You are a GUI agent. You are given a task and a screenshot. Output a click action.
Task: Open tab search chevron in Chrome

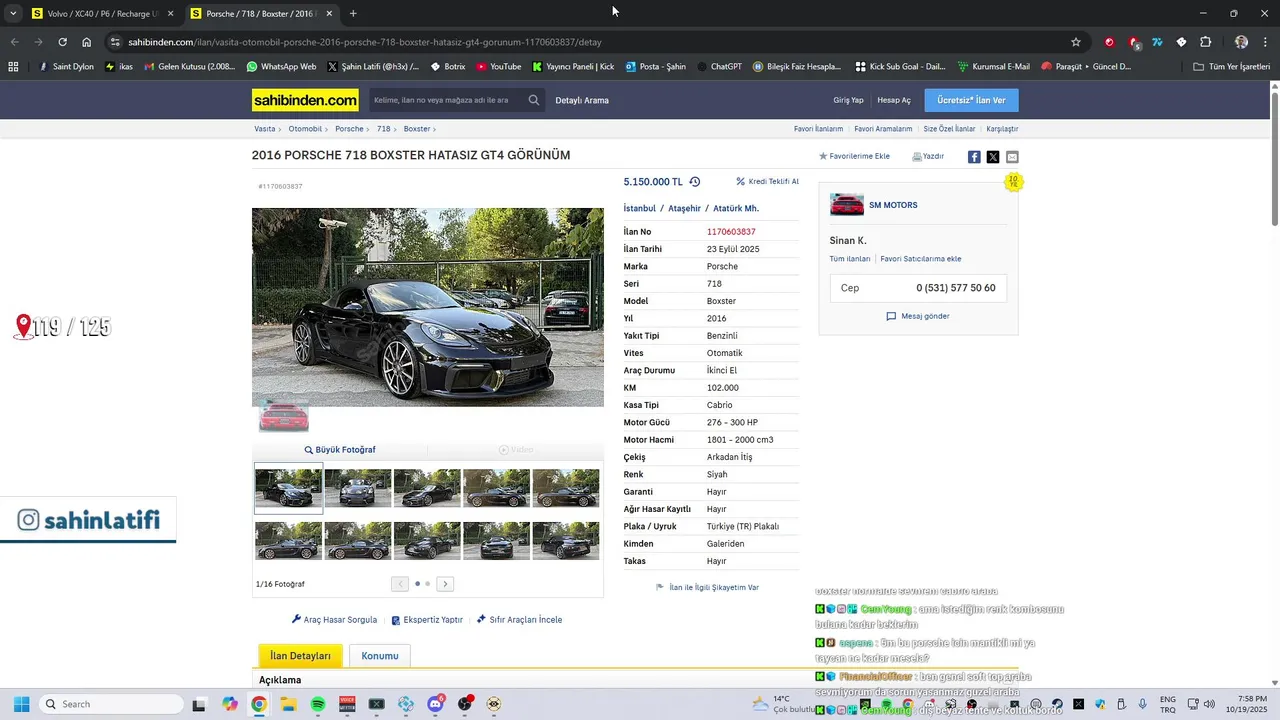click(13, 14)
